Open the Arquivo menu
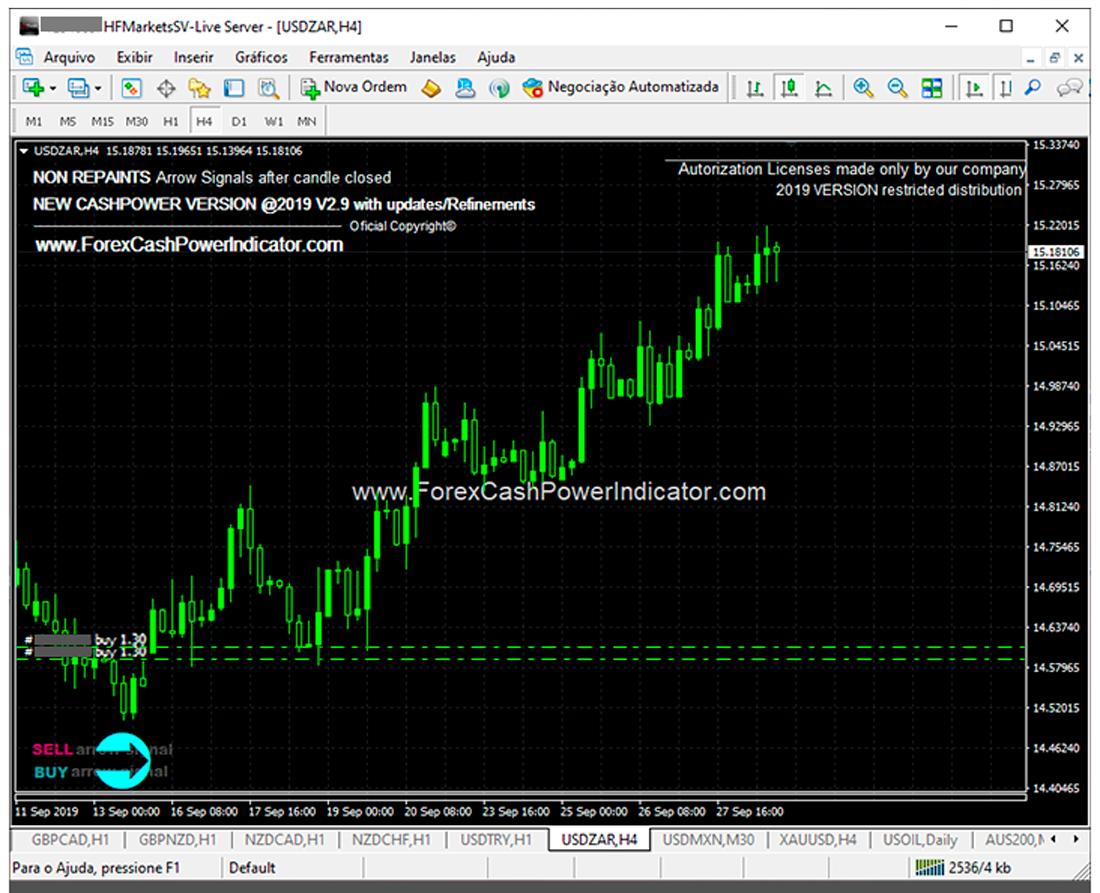This screenshot has width=1100, height=893. (x=69, y=58)
